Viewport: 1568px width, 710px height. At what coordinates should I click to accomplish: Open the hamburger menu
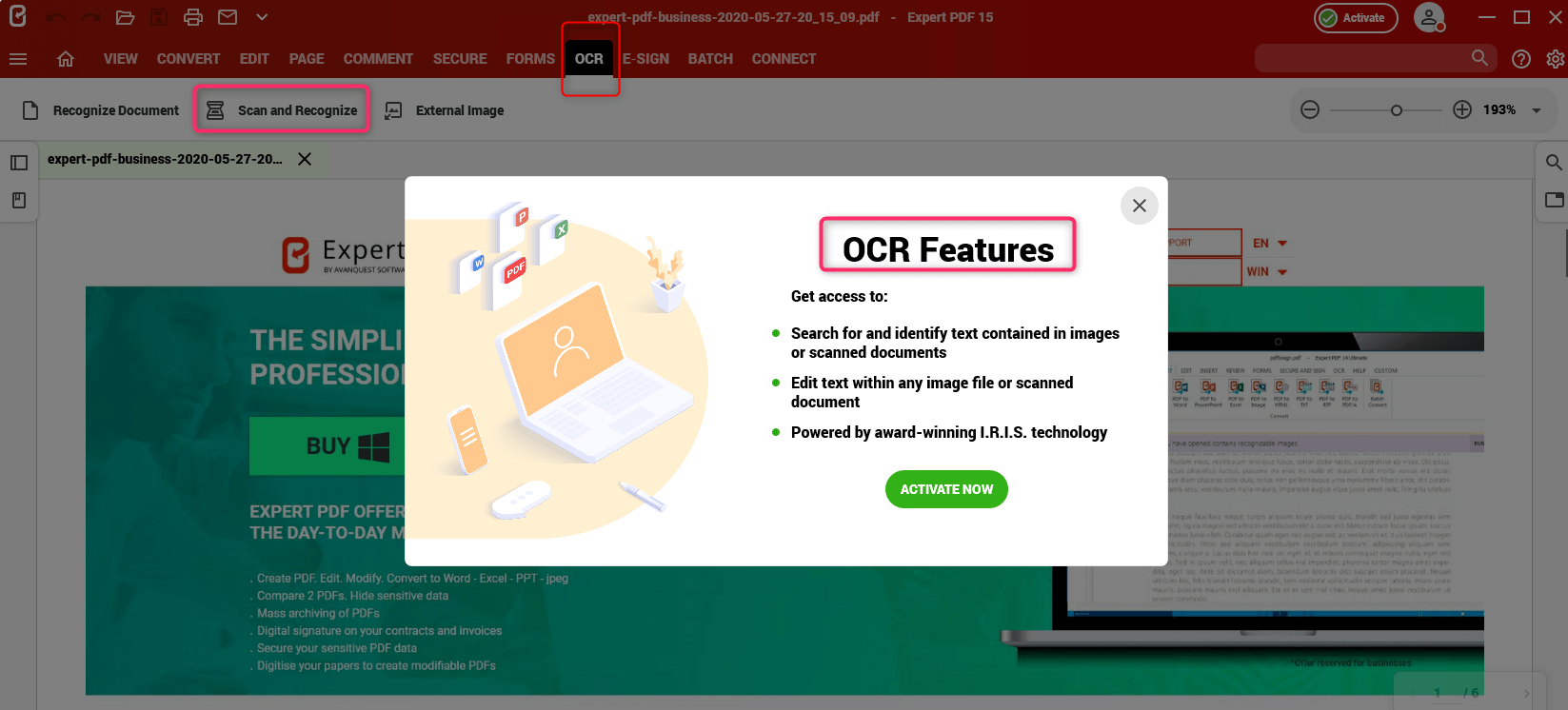tap(17, 59)
